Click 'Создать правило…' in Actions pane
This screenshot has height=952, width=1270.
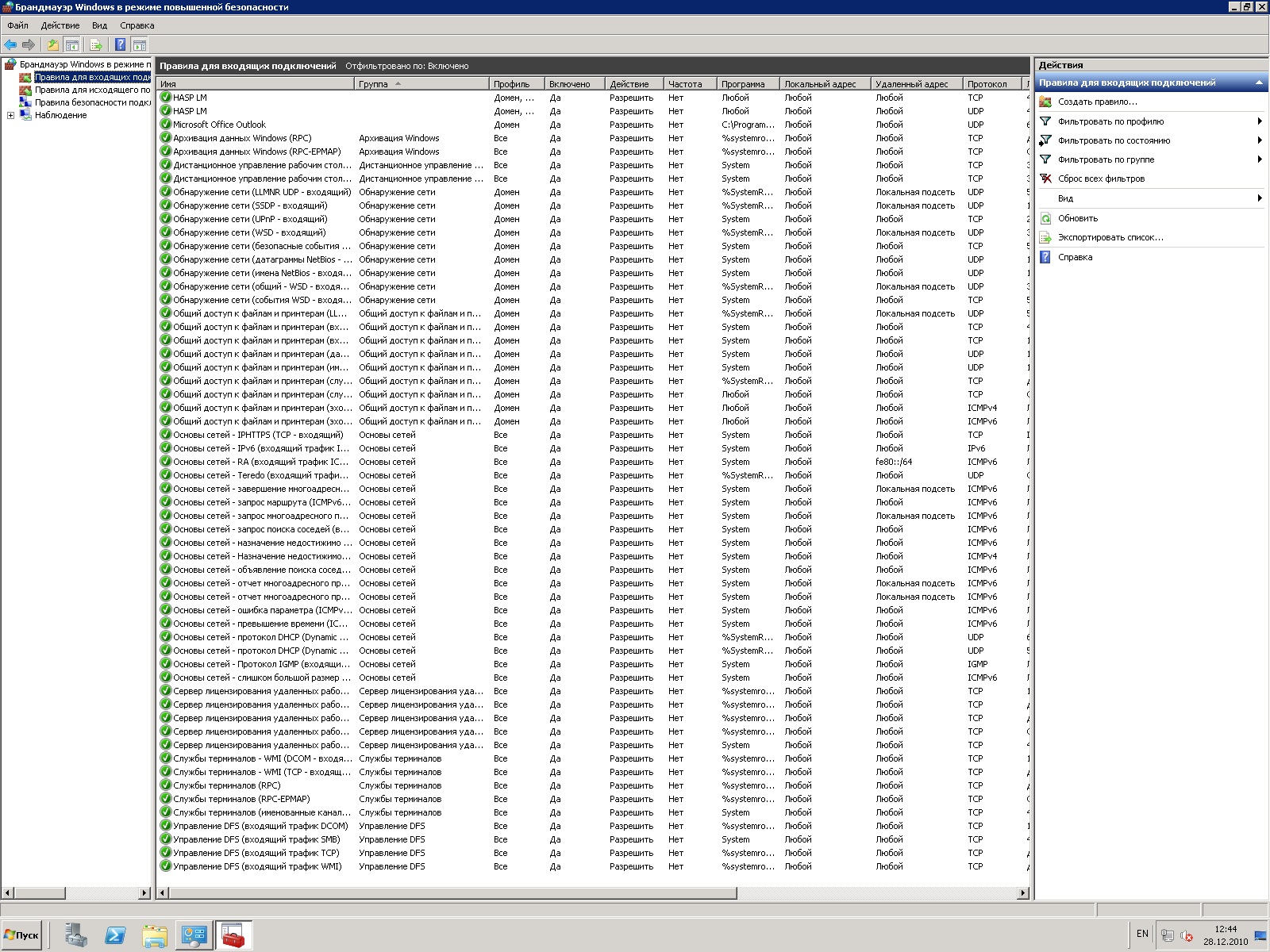[1098, 102]
